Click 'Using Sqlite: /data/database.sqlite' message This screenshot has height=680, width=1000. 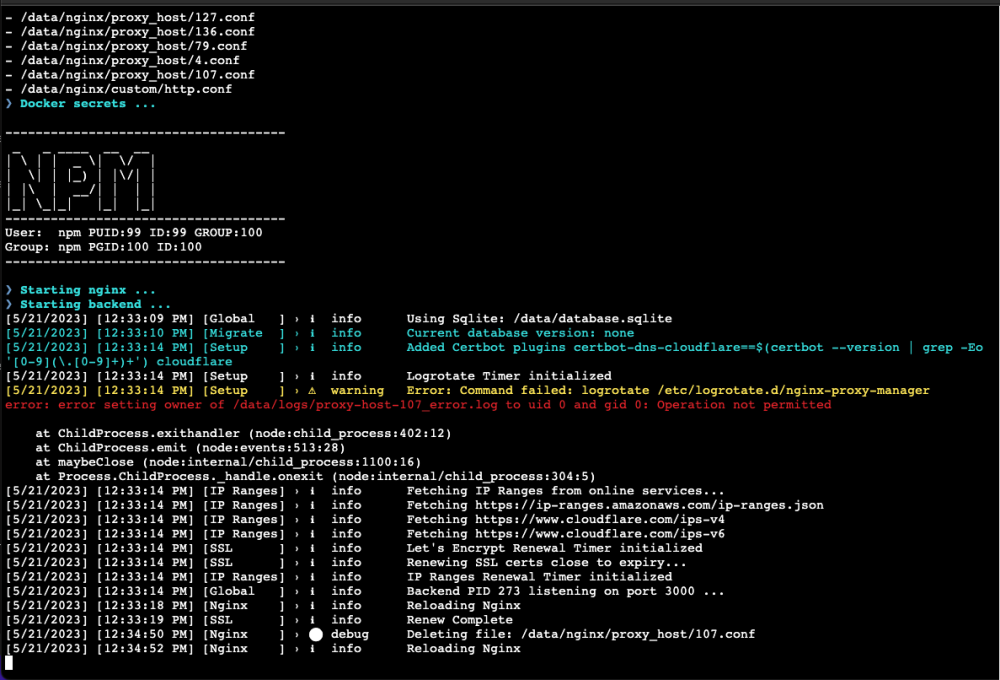(x=539, y=319)
